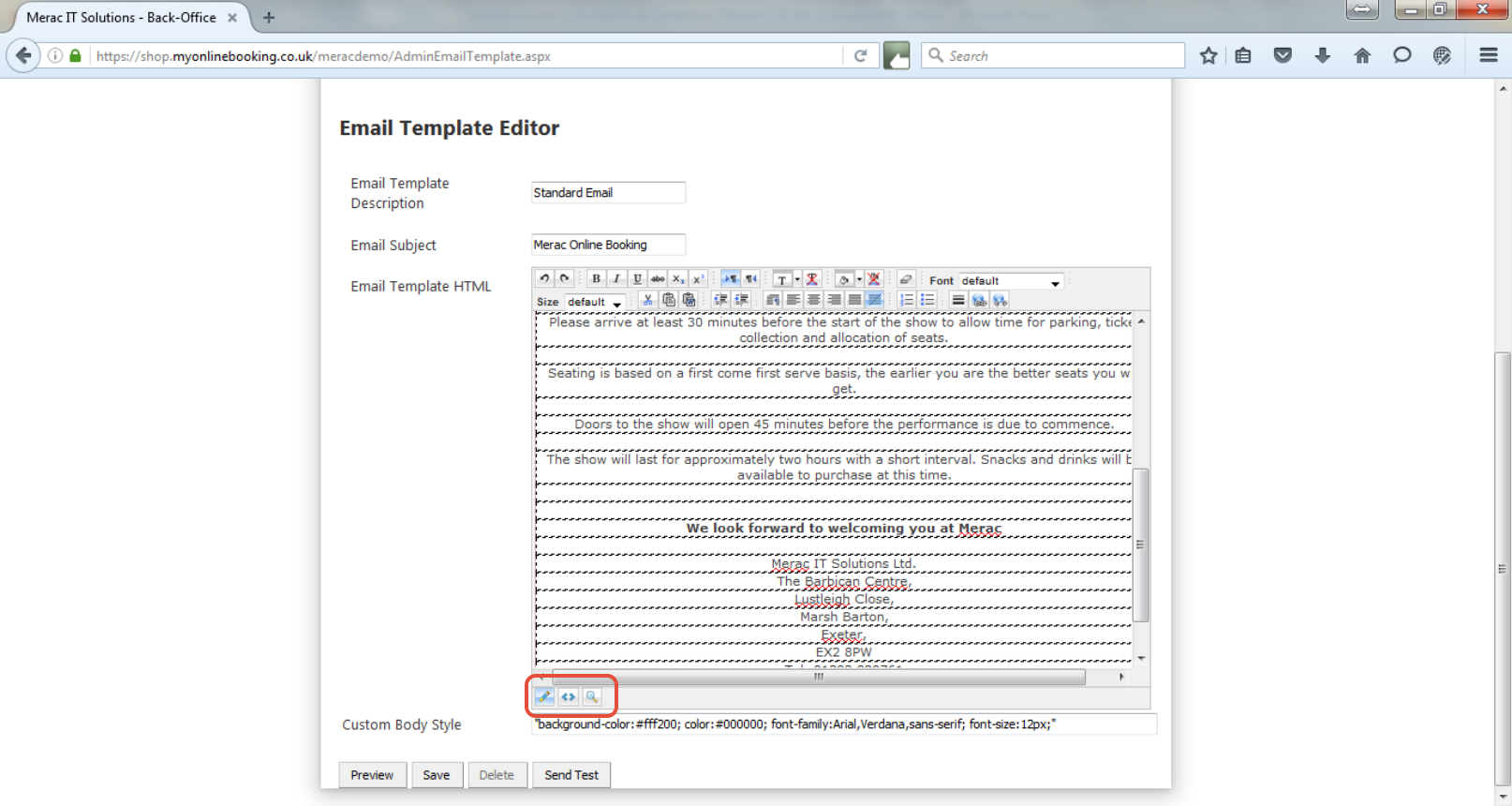
Task: Toggle italic formatting
Action: pyautogui.click(x=616, y=279)
